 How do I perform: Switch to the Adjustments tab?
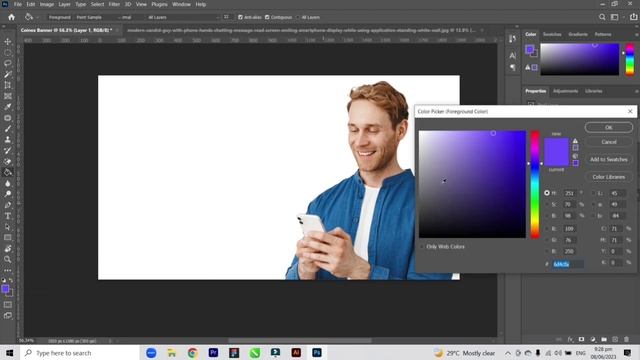pos(565,91)
